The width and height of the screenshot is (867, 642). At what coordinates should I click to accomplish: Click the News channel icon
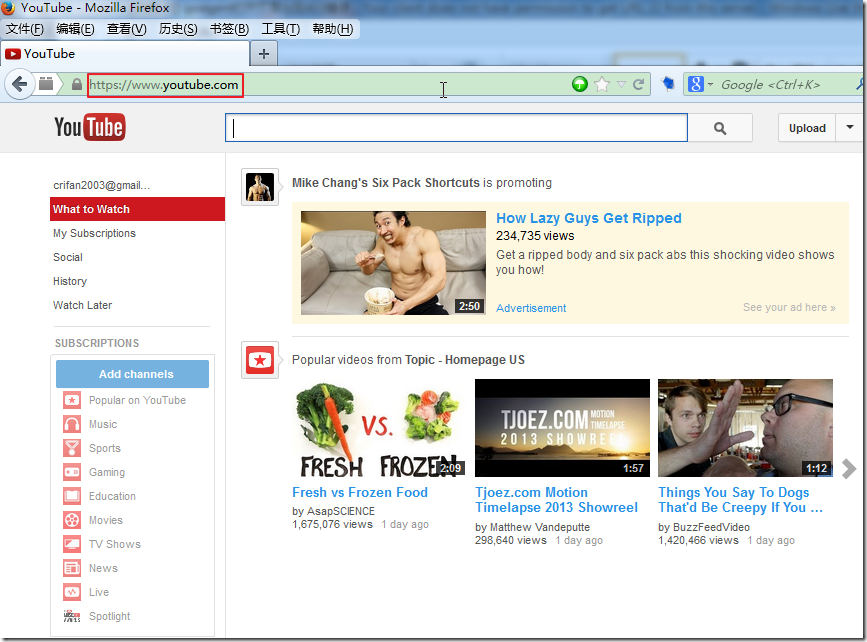(x=72, y=568)
